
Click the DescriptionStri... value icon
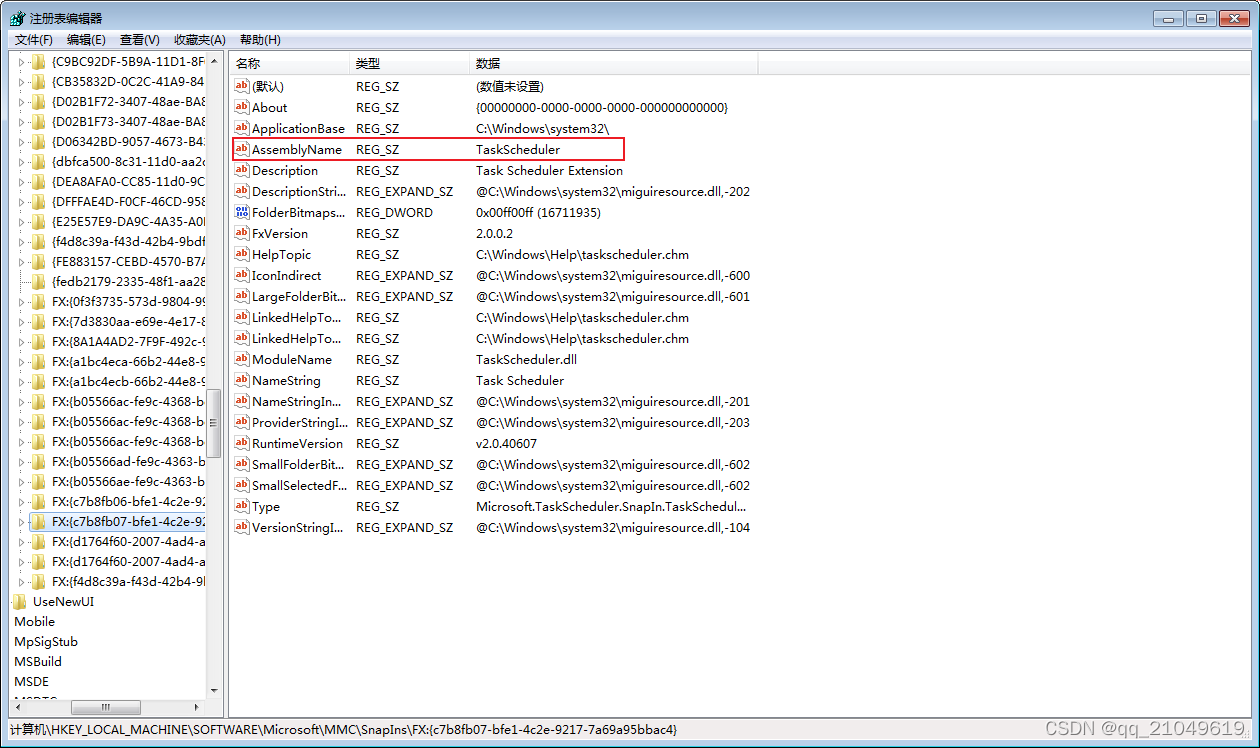click(x=241, y=191)
